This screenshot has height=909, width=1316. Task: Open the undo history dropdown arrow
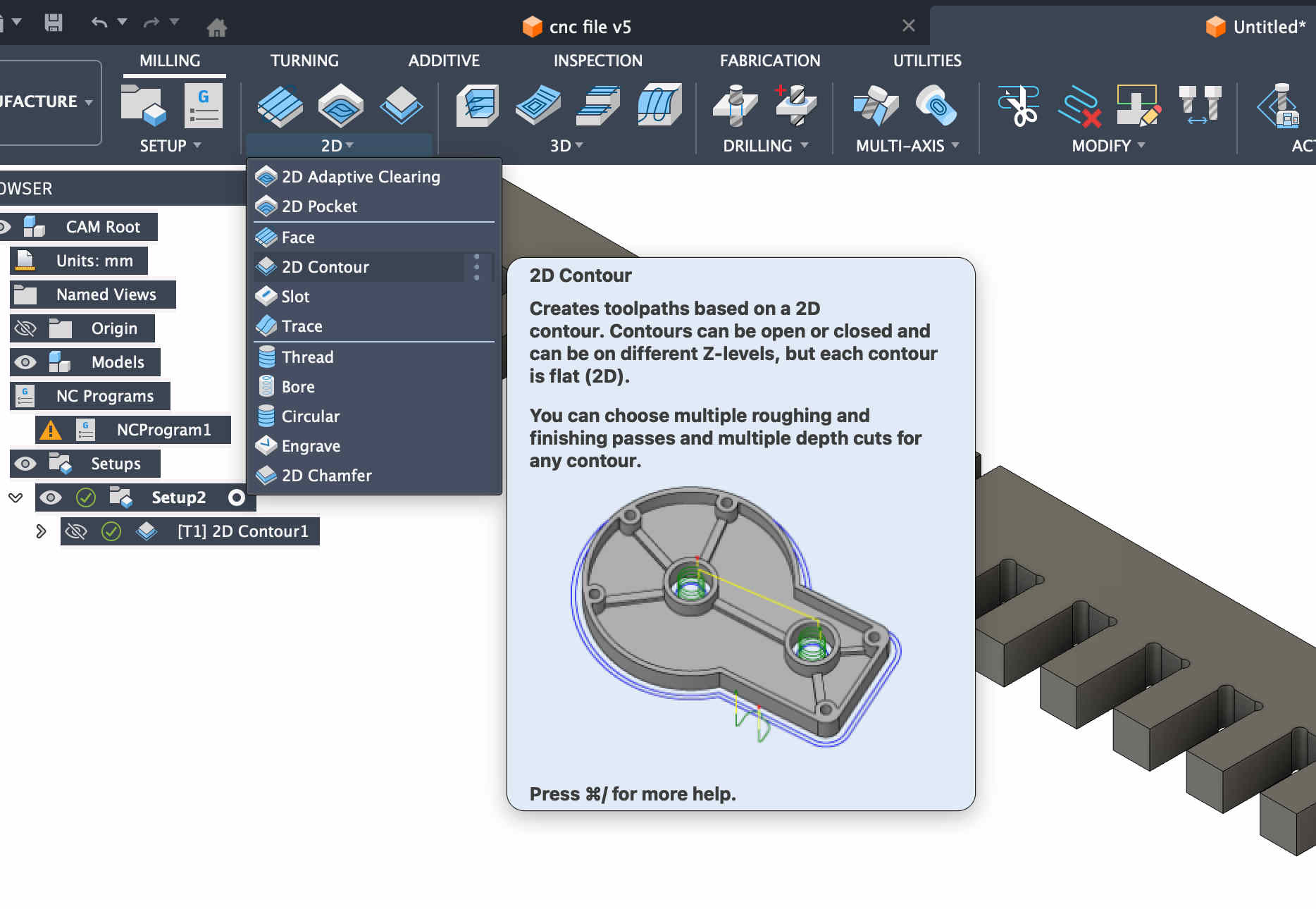(x=123, y=22)
